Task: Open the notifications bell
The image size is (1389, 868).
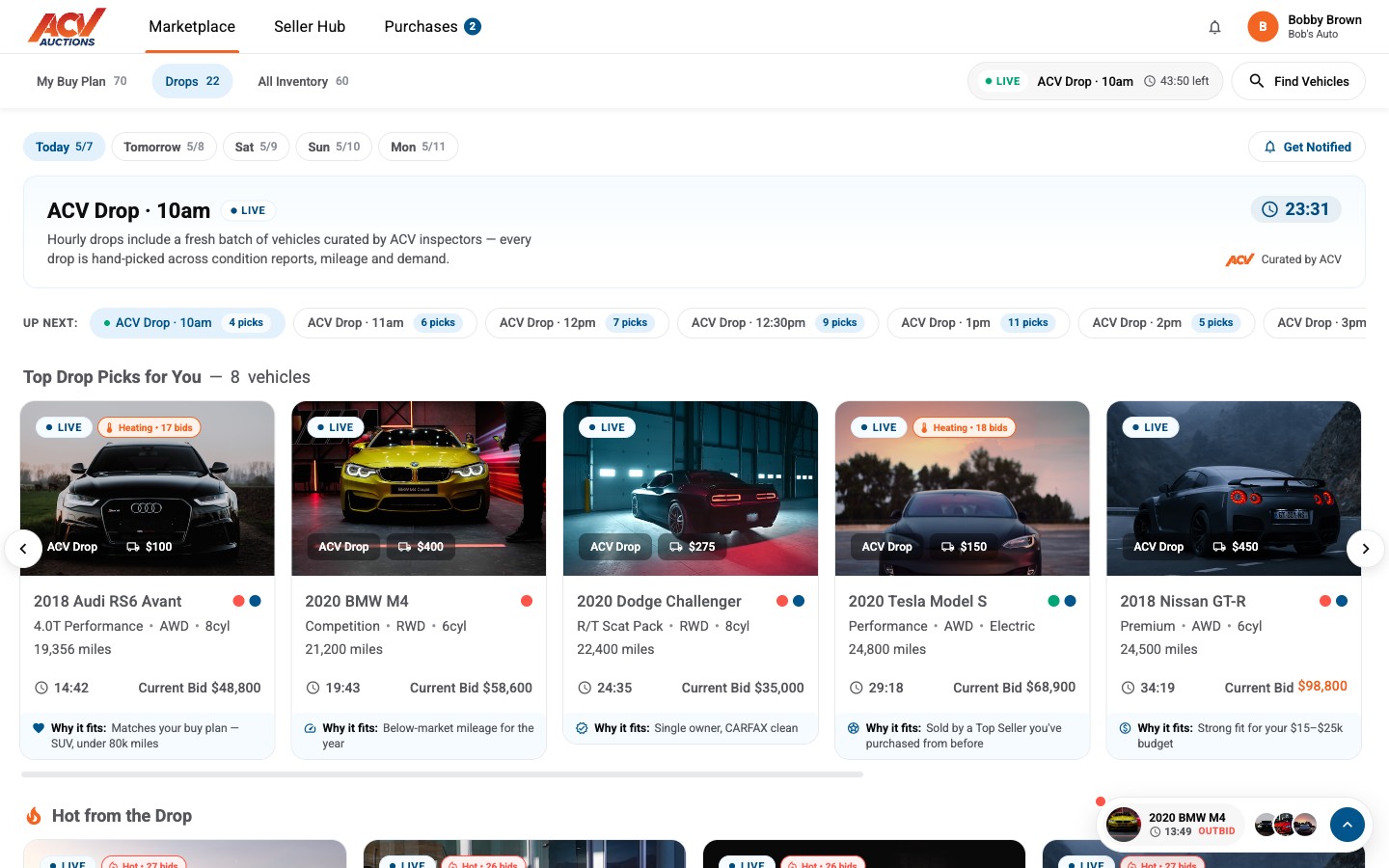Action: point(1215,27)
